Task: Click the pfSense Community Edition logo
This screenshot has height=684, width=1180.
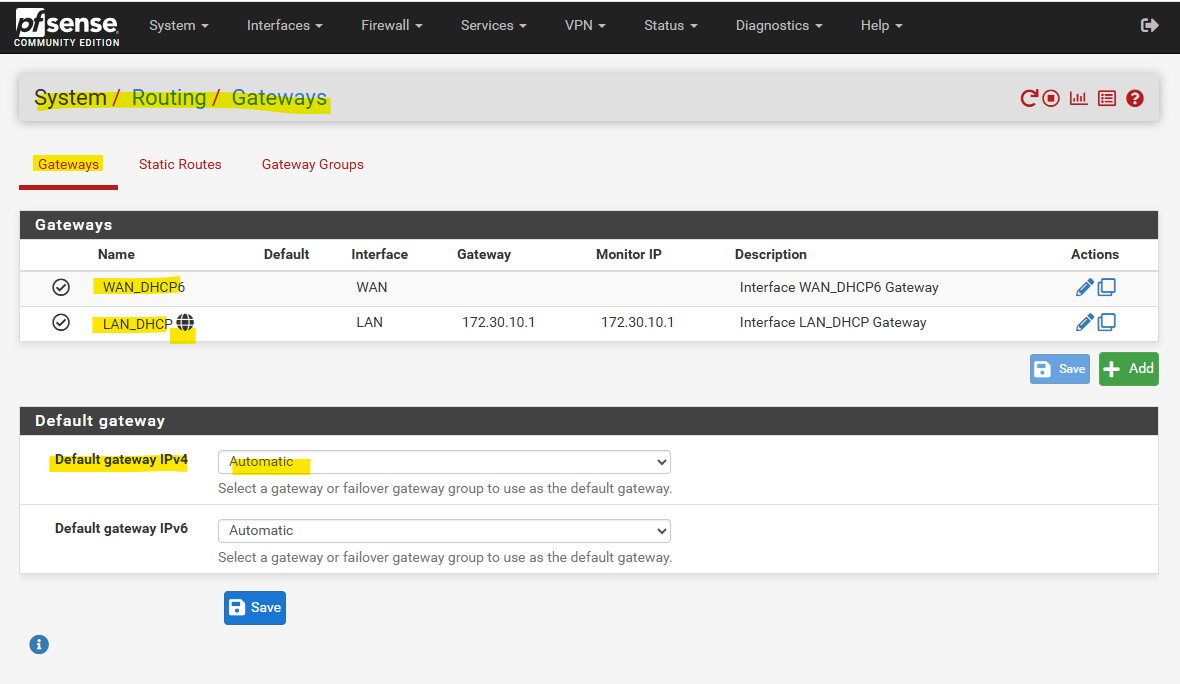Action: point(67,28)
